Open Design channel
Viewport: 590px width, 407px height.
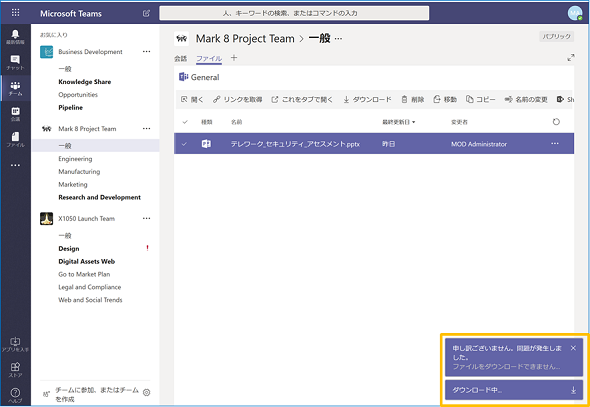(x=69, y=248)
